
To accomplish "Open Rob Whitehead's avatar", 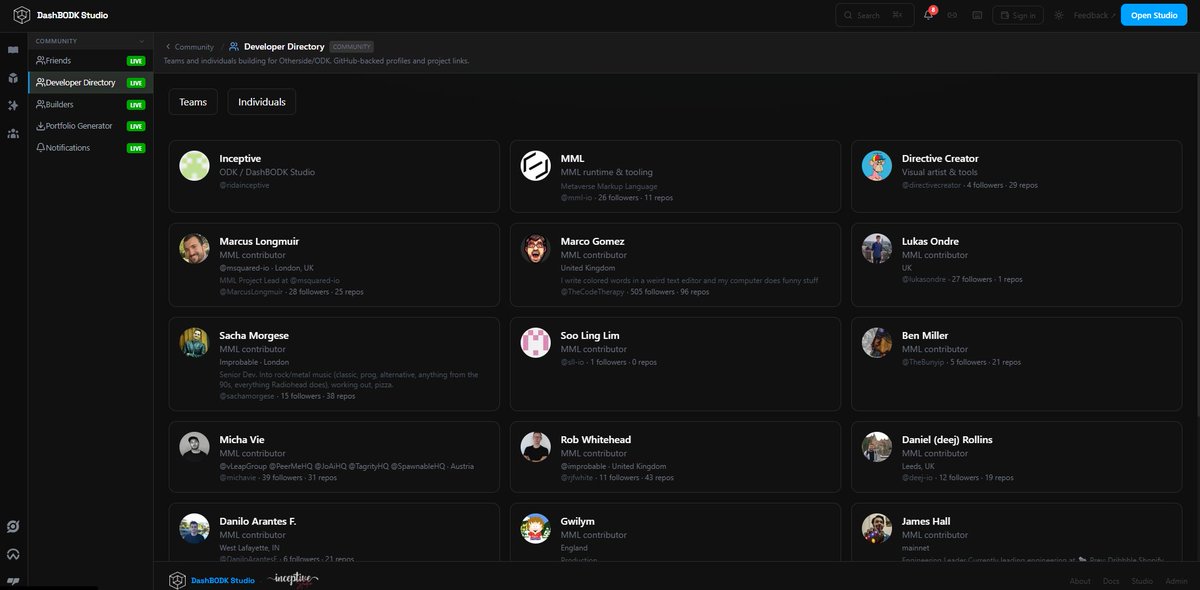I will click(536, 446).
